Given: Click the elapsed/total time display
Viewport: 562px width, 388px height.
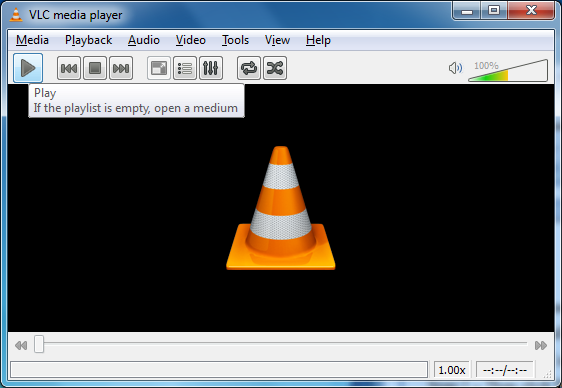Looking at the screenshot, I should 505,370.
